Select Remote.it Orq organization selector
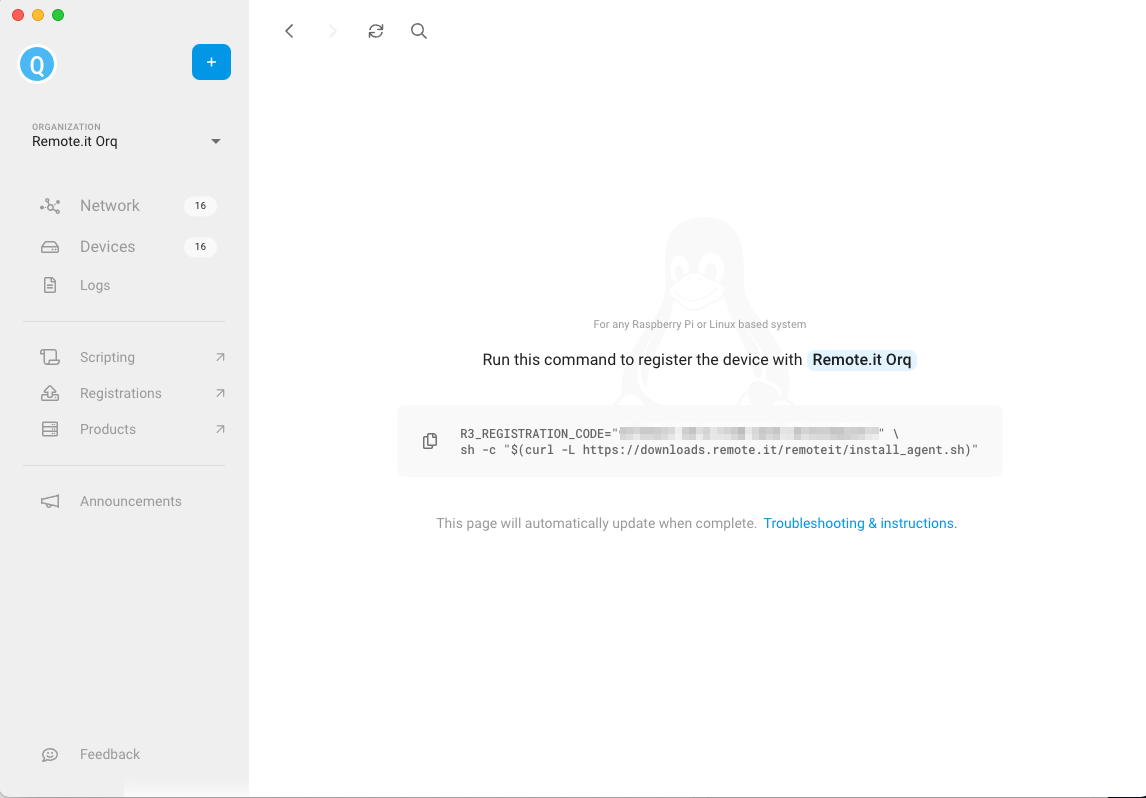Screen dimensions: 1146x798 click(x=126, y=136)
